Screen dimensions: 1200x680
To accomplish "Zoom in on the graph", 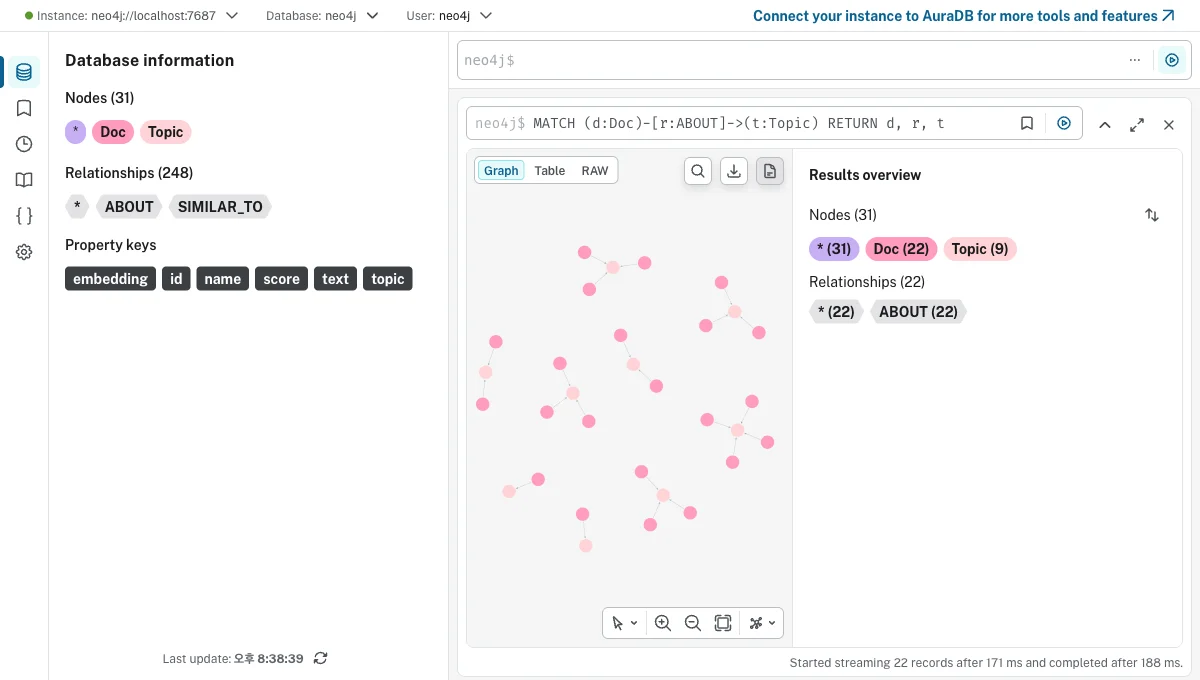I will (x=662, y=623).
